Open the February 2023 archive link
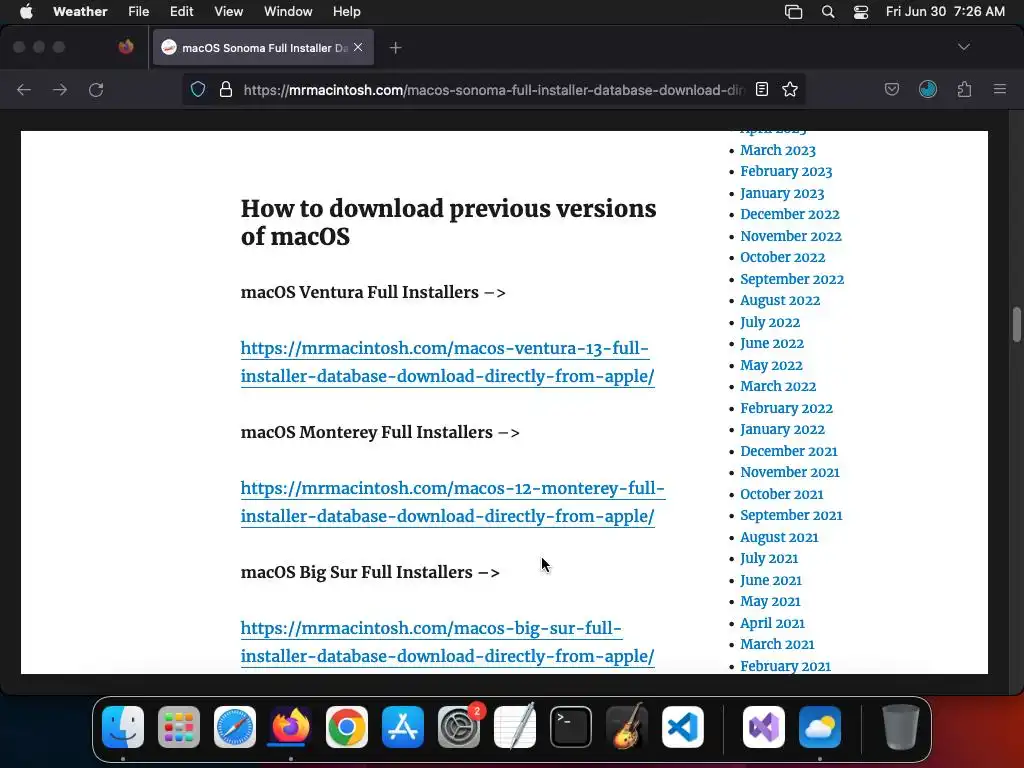Screen dimensions: 1024x768 tap(786, 172)
